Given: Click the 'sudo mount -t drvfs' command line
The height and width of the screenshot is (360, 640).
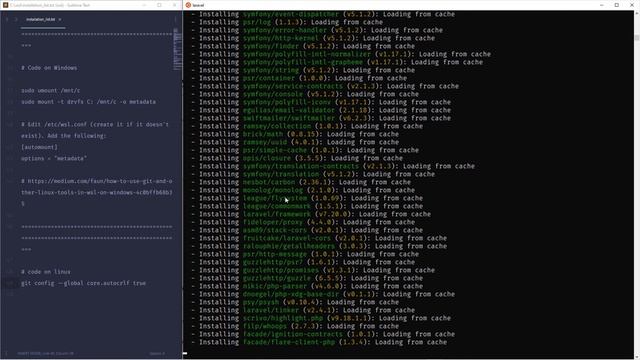Looking at the screenshot, I should click(x=89, y=102).
